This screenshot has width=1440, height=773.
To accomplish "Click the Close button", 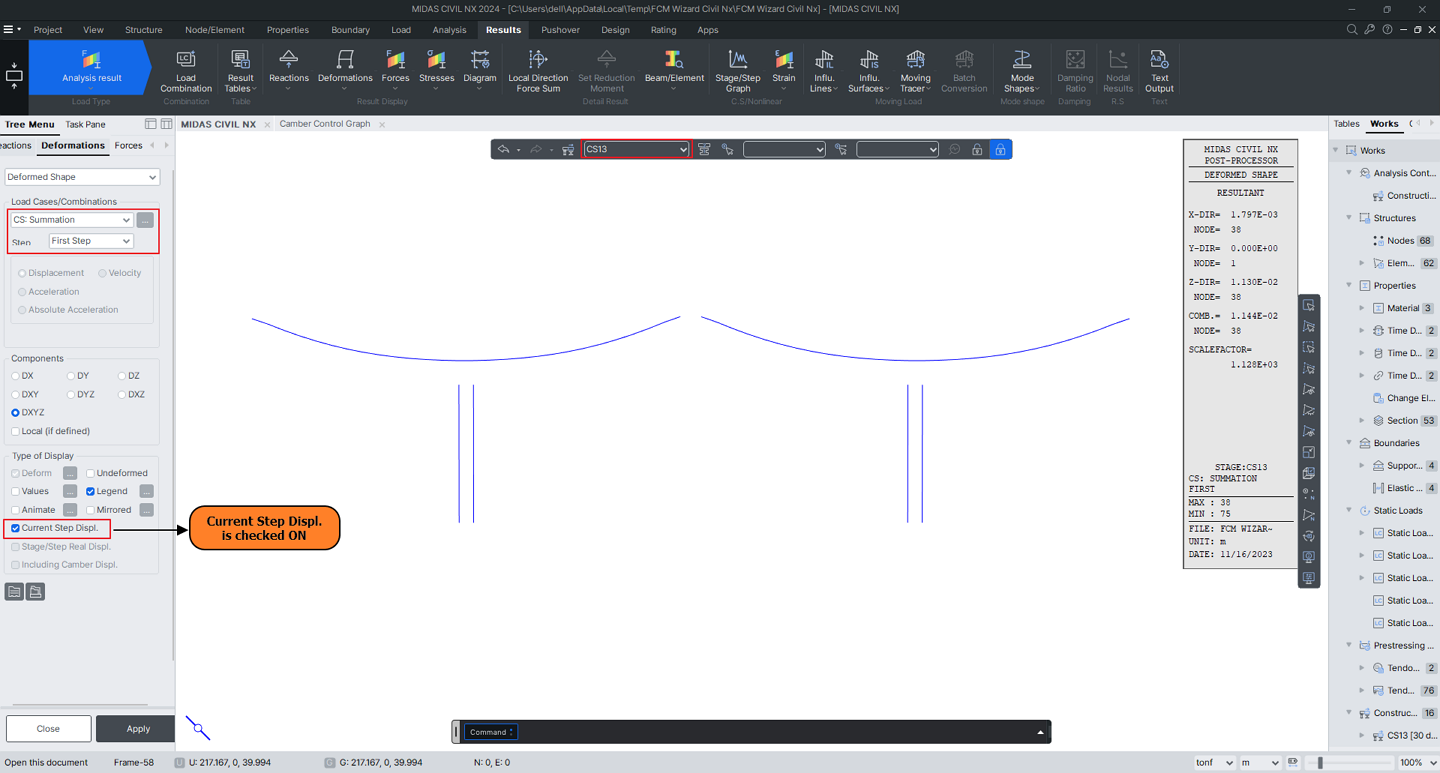I will [x=48, y=728].
